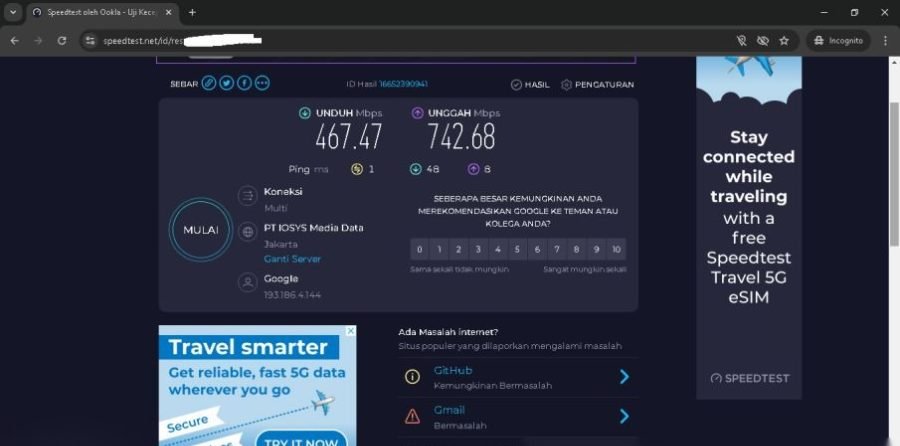Bookmark this page with star icon
Screen dimensions: 900x446
tap(784, 41)
